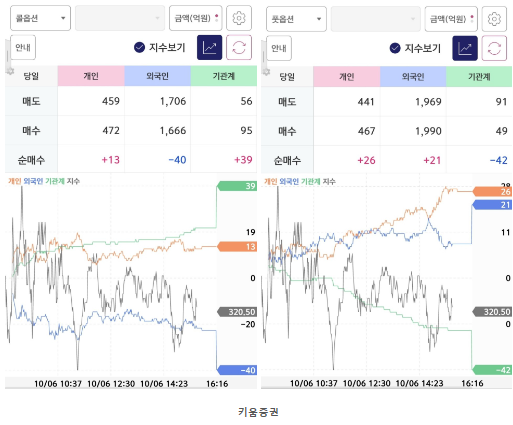This screenshot has height=425, width=513.
Task: Expand the 풋옵션 dropdown
Action: (x=296, y=19)
